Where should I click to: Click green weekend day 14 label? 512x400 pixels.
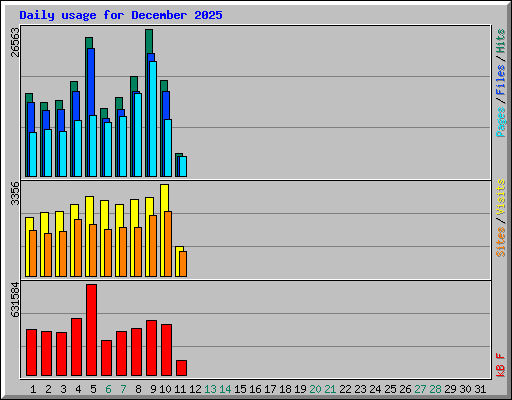[x=225, y=389]
